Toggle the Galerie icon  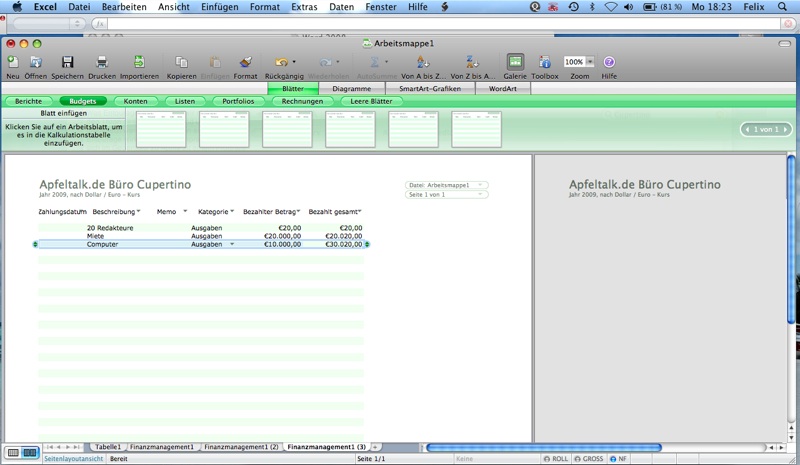pos(515,62)
